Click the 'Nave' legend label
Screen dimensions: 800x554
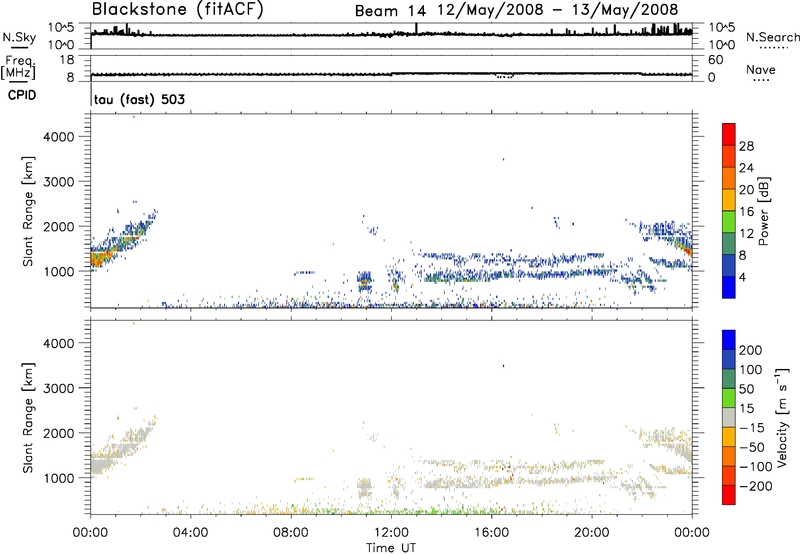pyautogui.click(x=761, y=69)
